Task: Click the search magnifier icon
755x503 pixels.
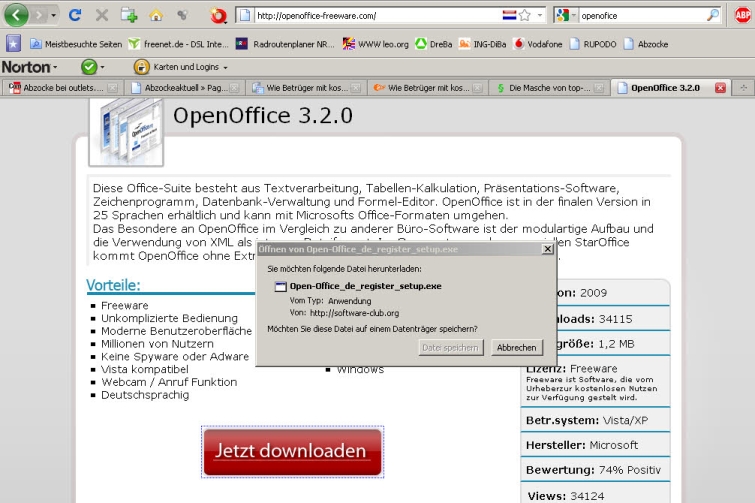Action: pyautogui.click(x=712, y=16)
